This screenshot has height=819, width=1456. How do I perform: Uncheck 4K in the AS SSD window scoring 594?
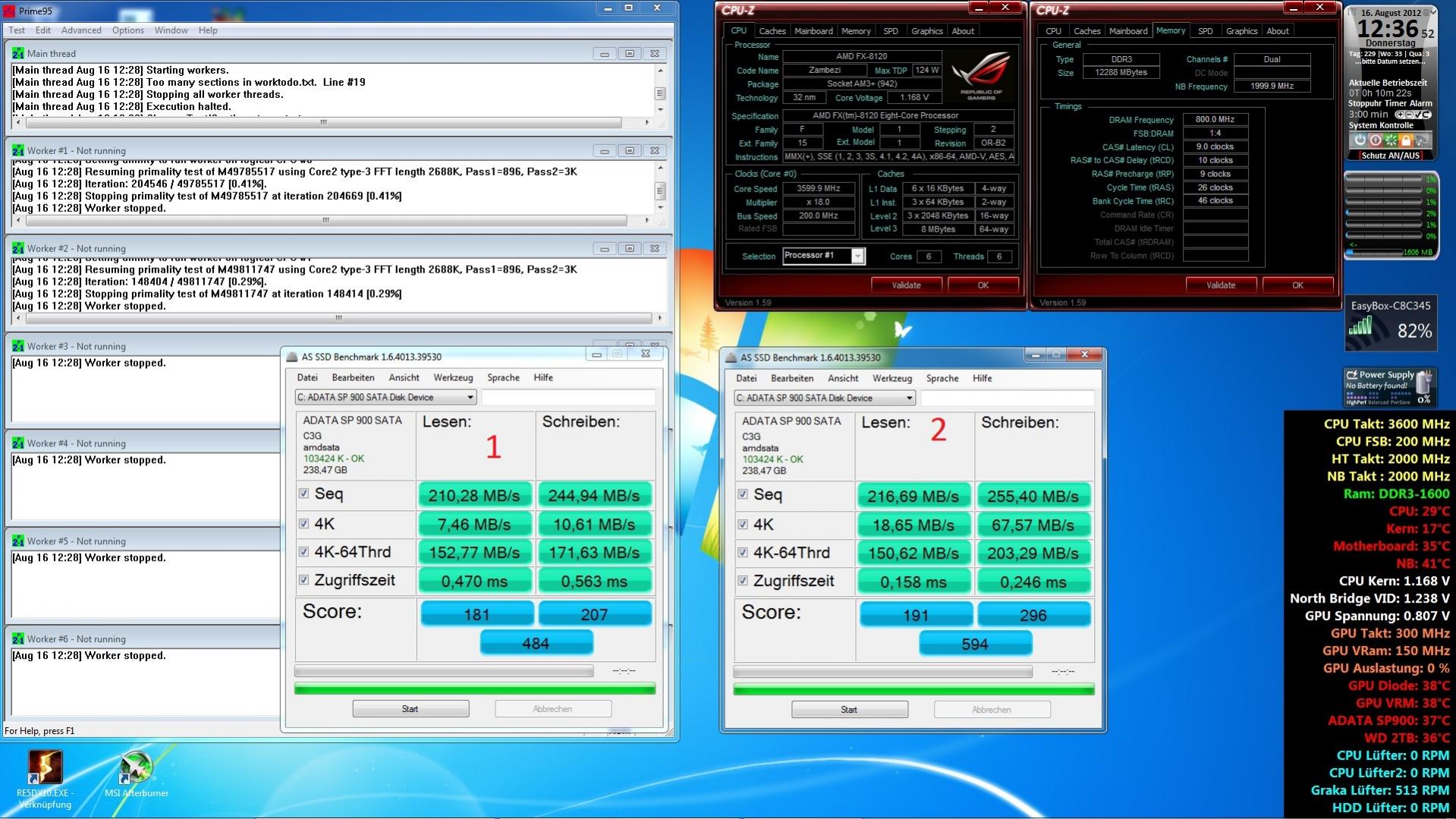click(x=743, y=524)
